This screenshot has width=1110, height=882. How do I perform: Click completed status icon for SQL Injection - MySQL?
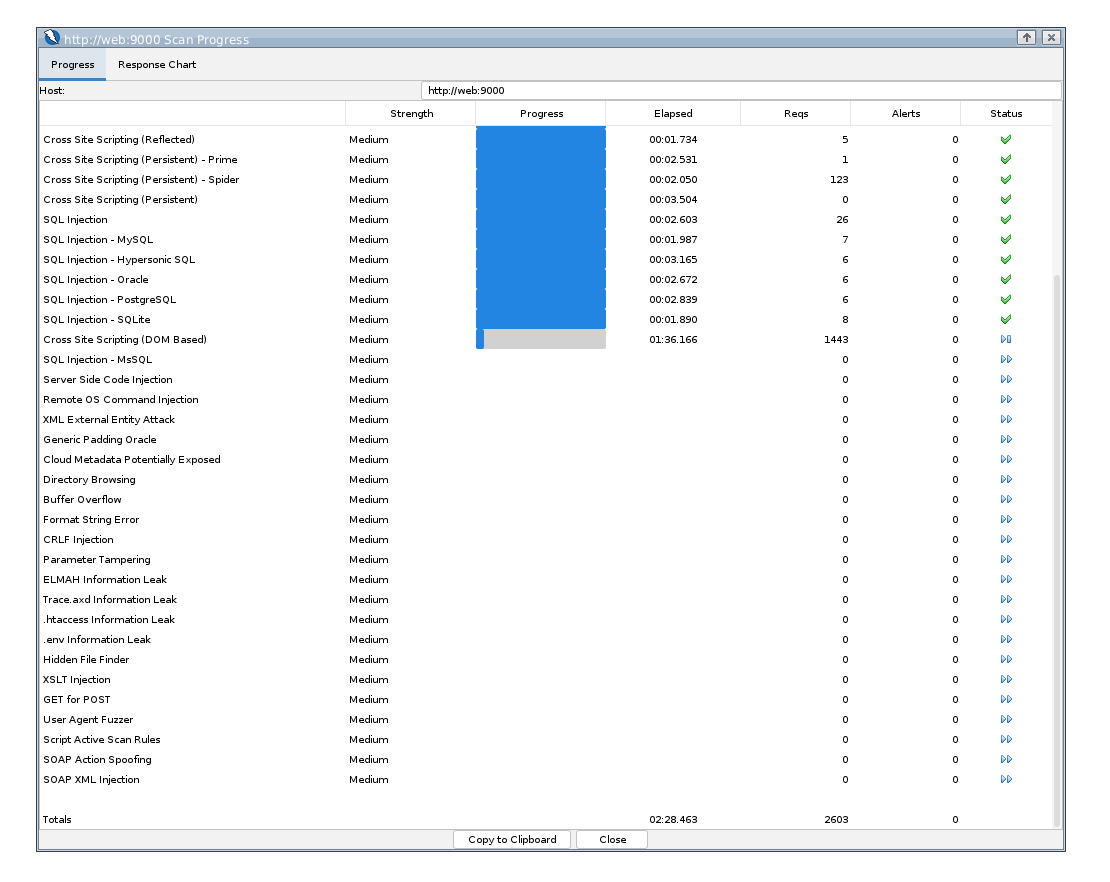point(1007,240)
